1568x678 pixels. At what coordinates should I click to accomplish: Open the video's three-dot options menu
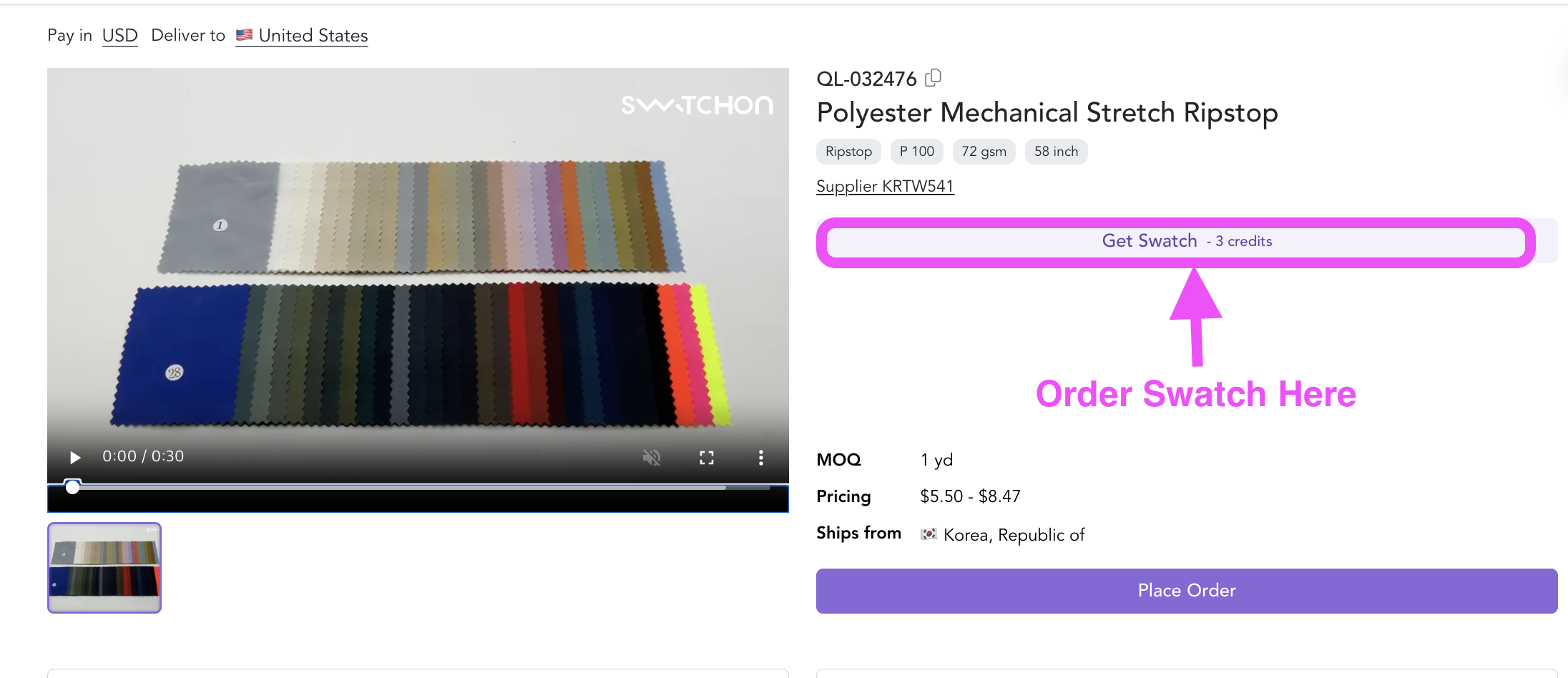click(x=761, y=458)
